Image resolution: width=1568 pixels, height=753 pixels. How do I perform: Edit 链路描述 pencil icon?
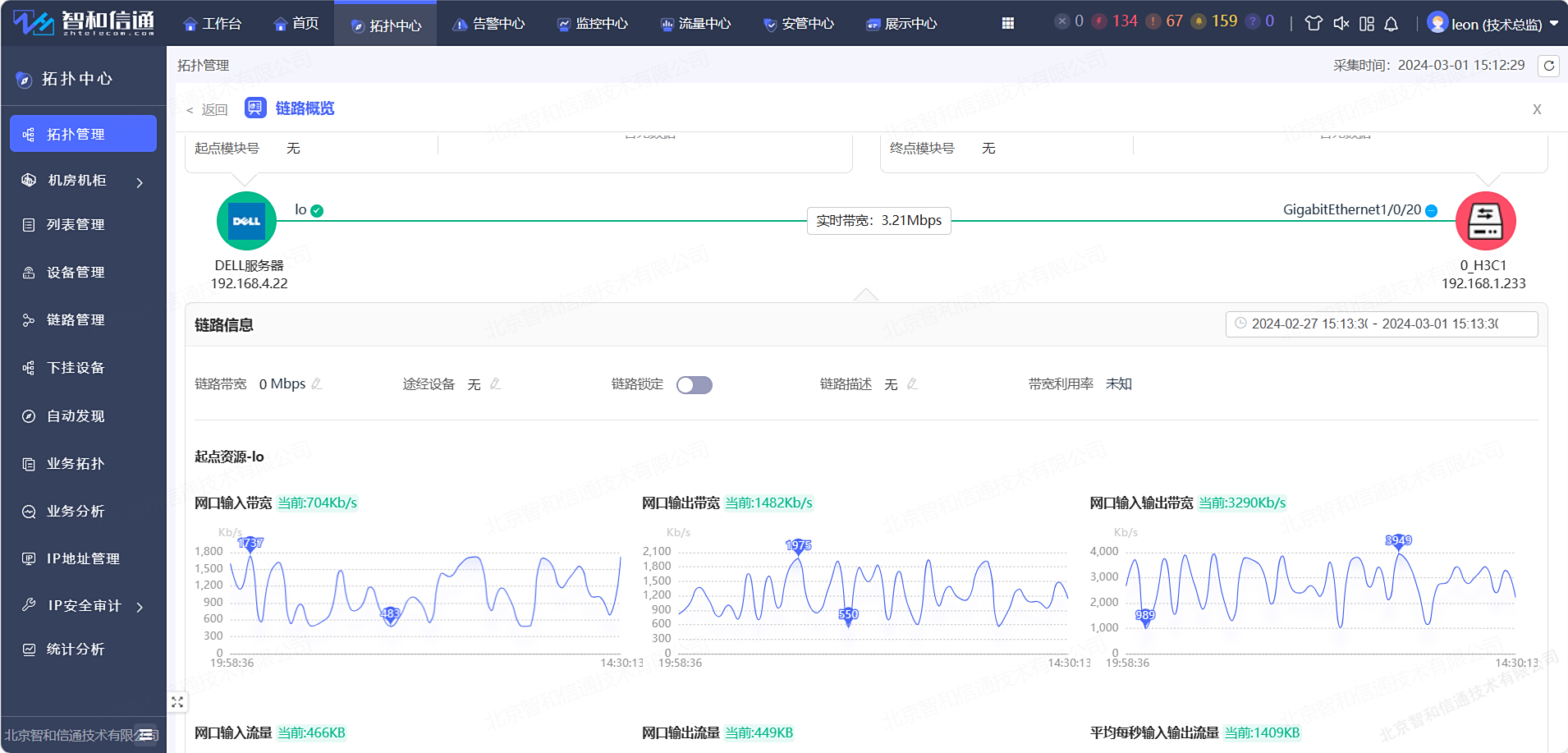(912, 383)
